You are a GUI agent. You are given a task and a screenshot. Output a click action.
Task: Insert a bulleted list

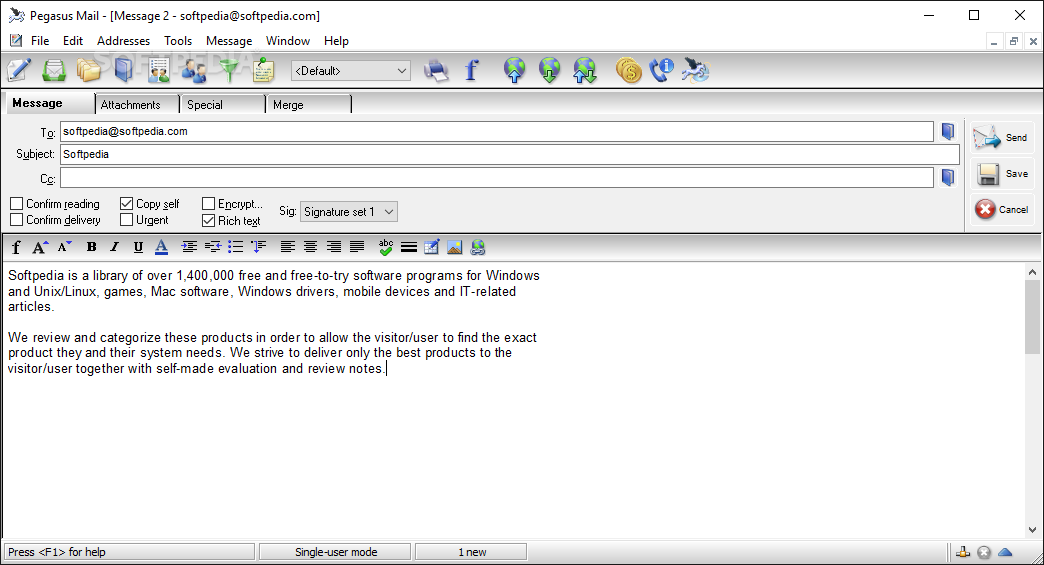pos(235,247)
